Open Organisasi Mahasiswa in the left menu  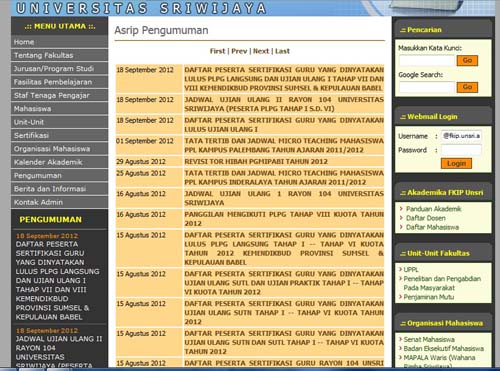(x=59, y=149)
